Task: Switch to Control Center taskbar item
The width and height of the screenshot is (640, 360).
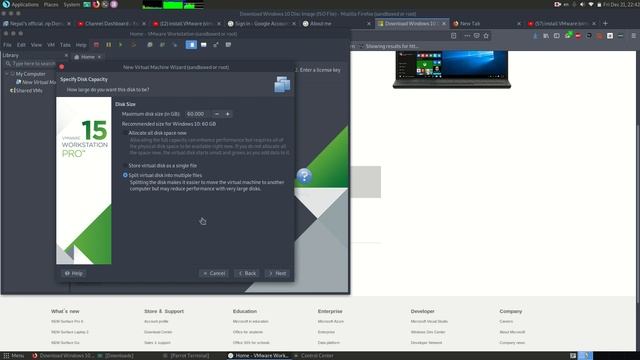Action: pyautogui.click(x=313, y=356)
